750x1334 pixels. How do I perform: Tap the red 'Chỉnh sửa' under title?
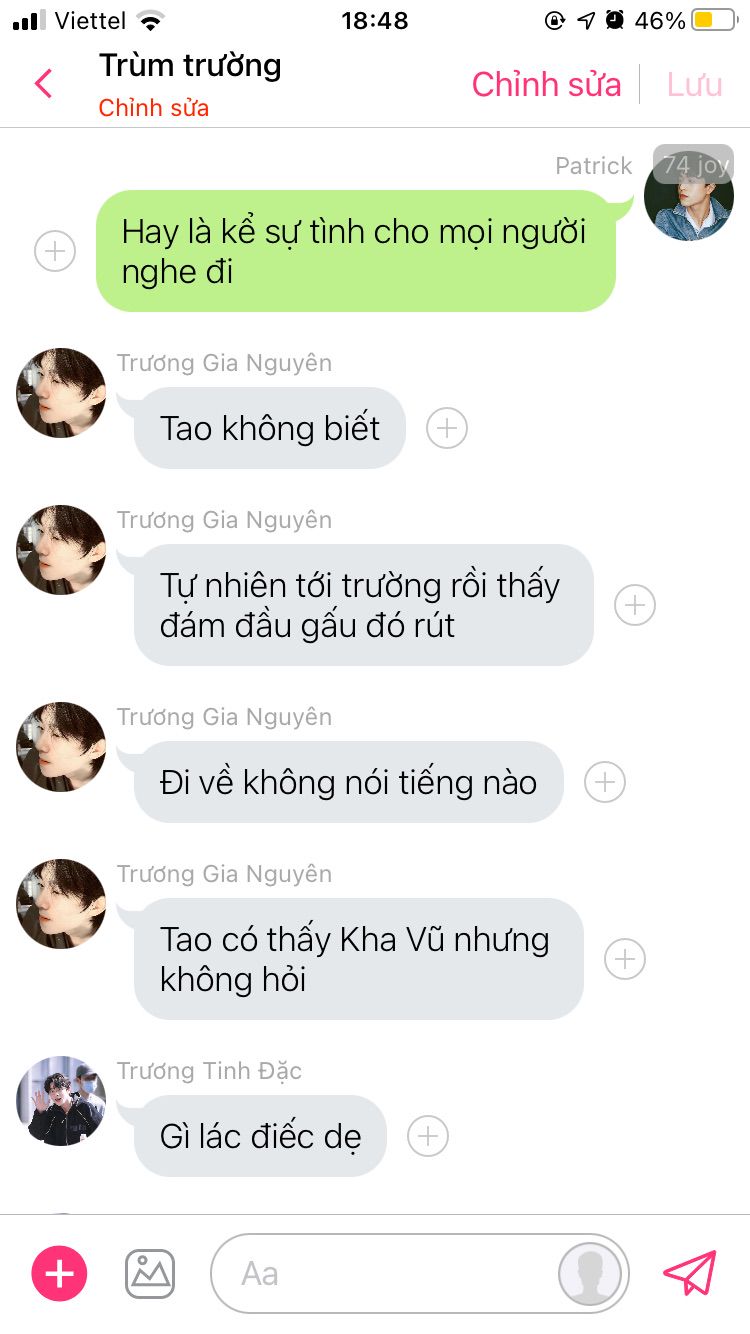click(x=154, y=108)
